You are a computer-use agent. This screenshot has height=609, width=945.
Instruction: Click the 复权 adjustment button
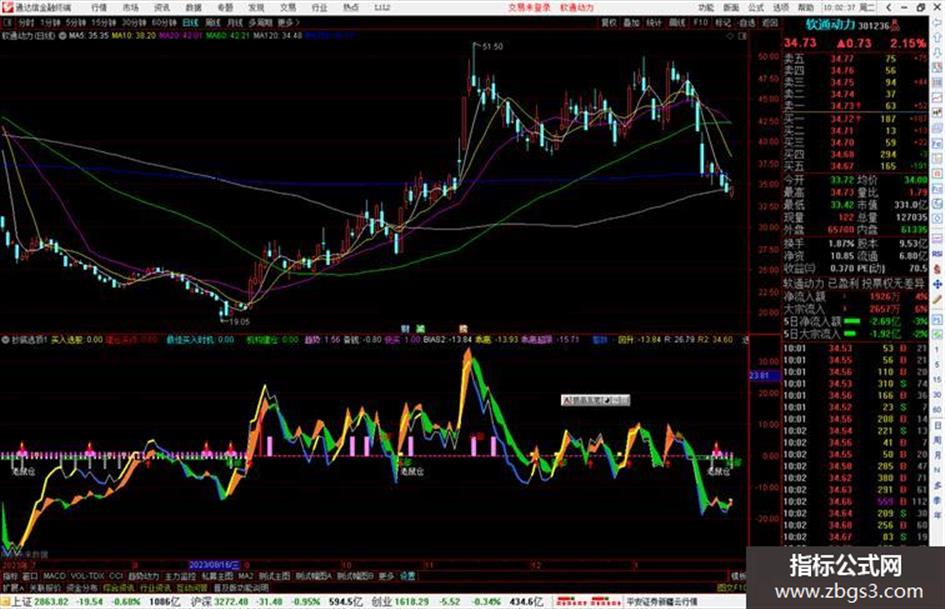click(x=609, y=22)
